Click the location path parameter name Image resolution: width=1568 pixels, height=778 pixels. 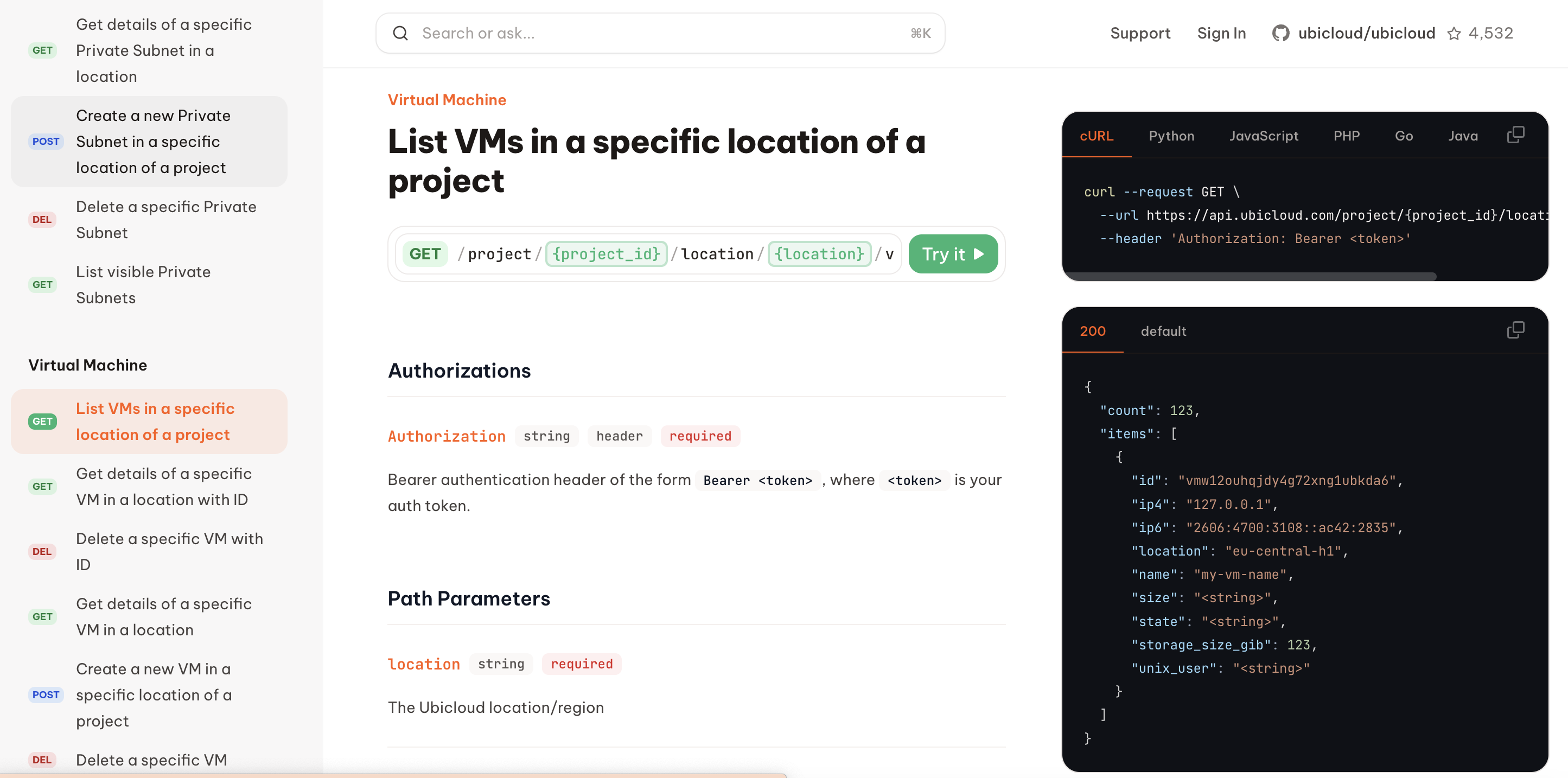pyautogui.click(x=424, y=664)
